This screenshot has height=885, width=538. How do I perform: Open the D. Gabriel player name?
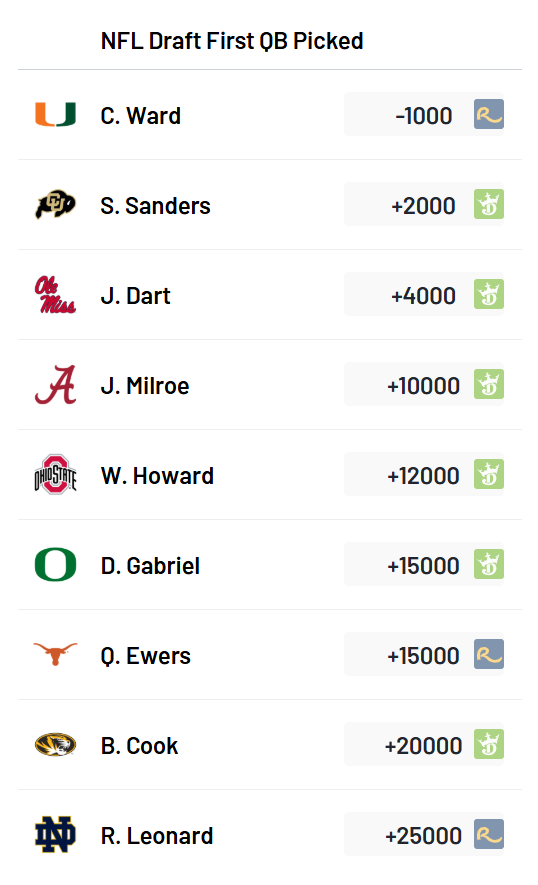click(150, 566)
